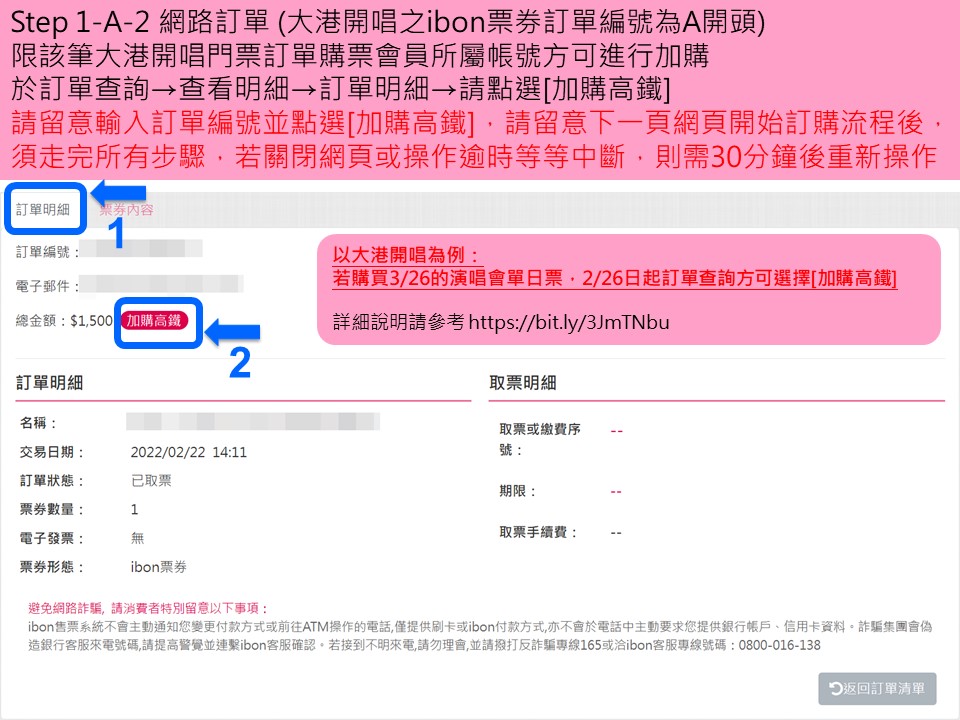Click the 返回訂單清單 button

[877, 688]
